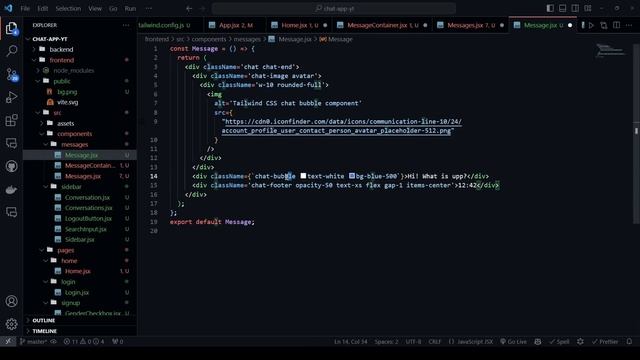Open the File menu
640x360 pixels.
pos(25,8)
